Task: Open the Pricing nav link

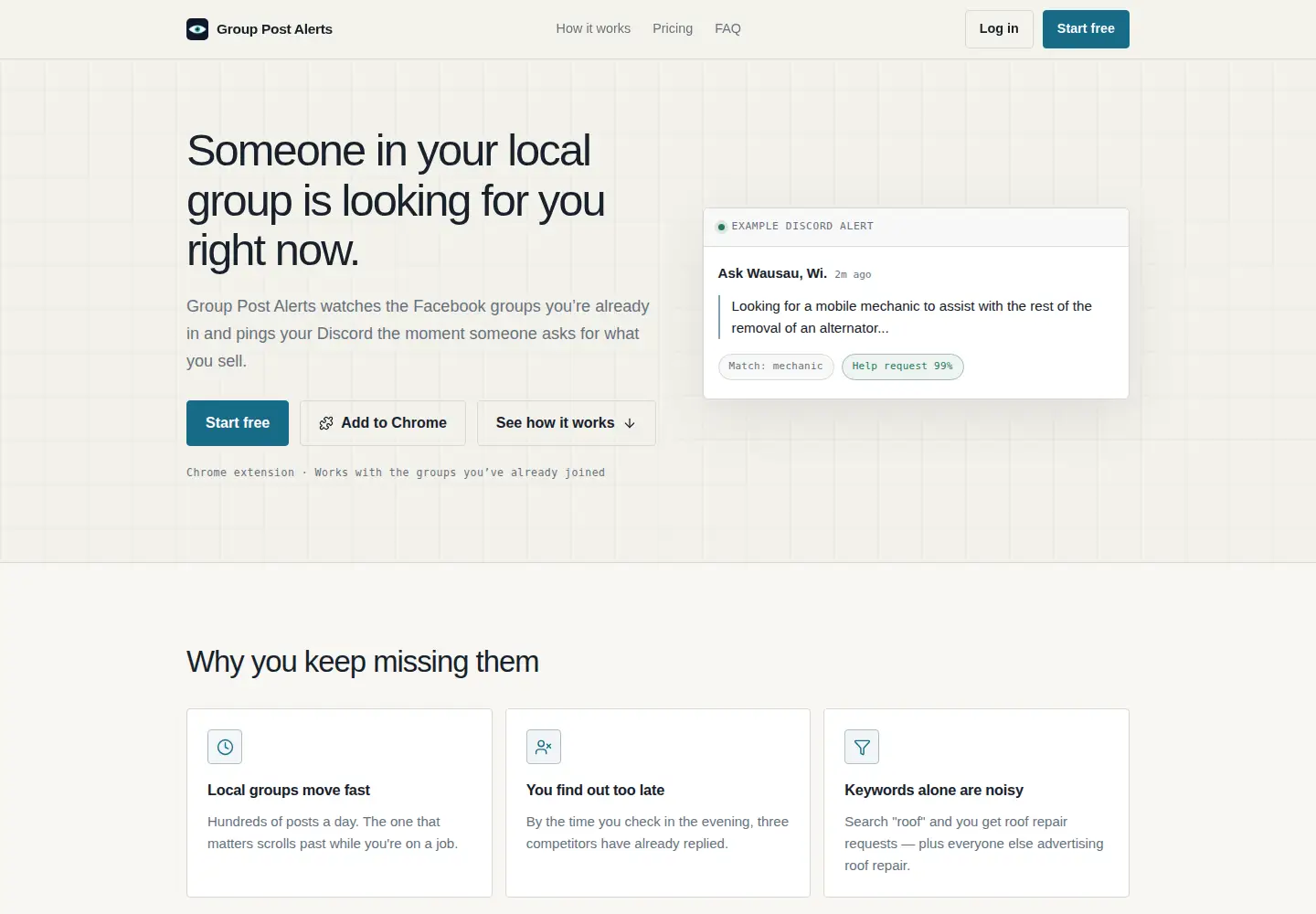Action: [x=673, y=28]
